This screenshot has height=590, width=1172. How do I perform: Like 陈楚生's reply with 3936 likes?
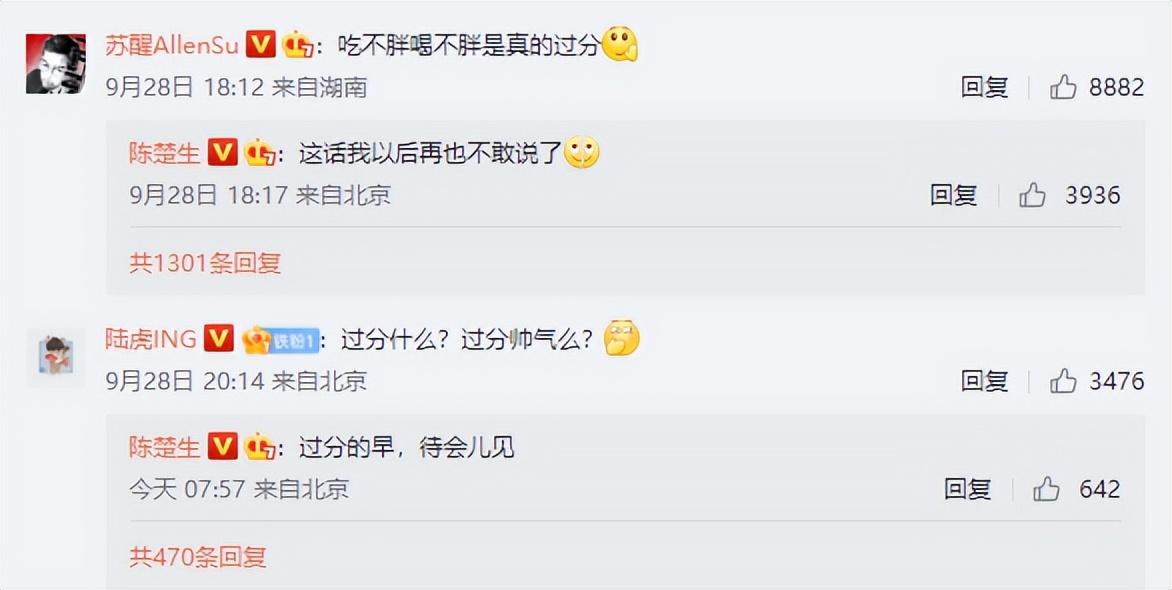click(x=1032, y=195)
